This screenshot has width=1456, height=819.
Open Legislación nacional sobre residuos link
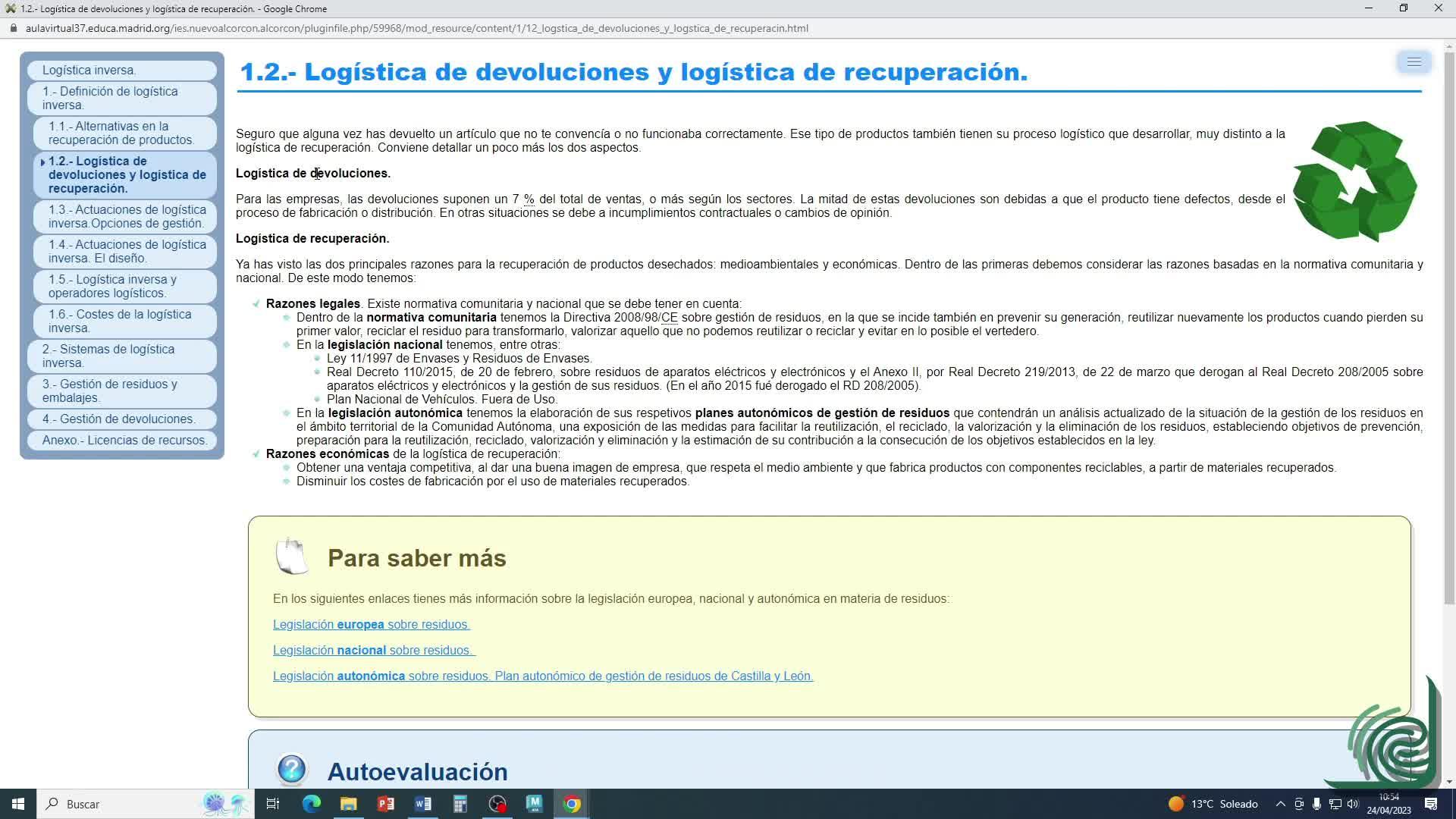[x=374, y=651]
